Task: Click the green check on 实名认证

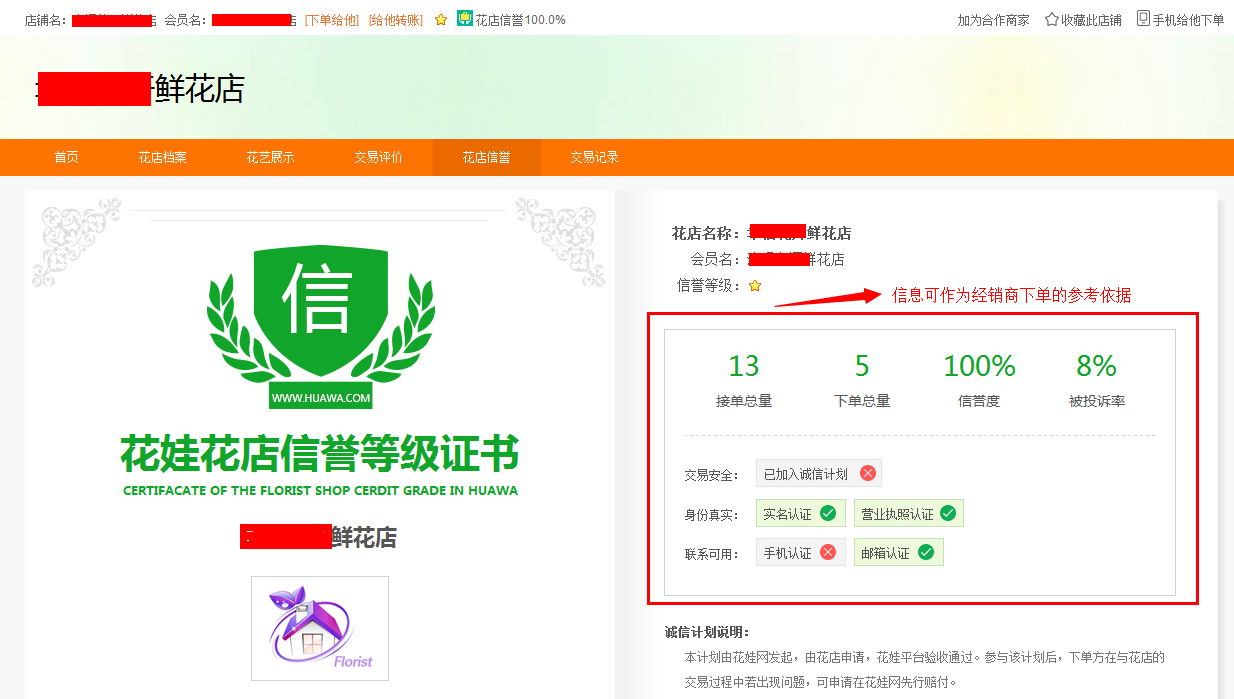Action: pos(828,514)
